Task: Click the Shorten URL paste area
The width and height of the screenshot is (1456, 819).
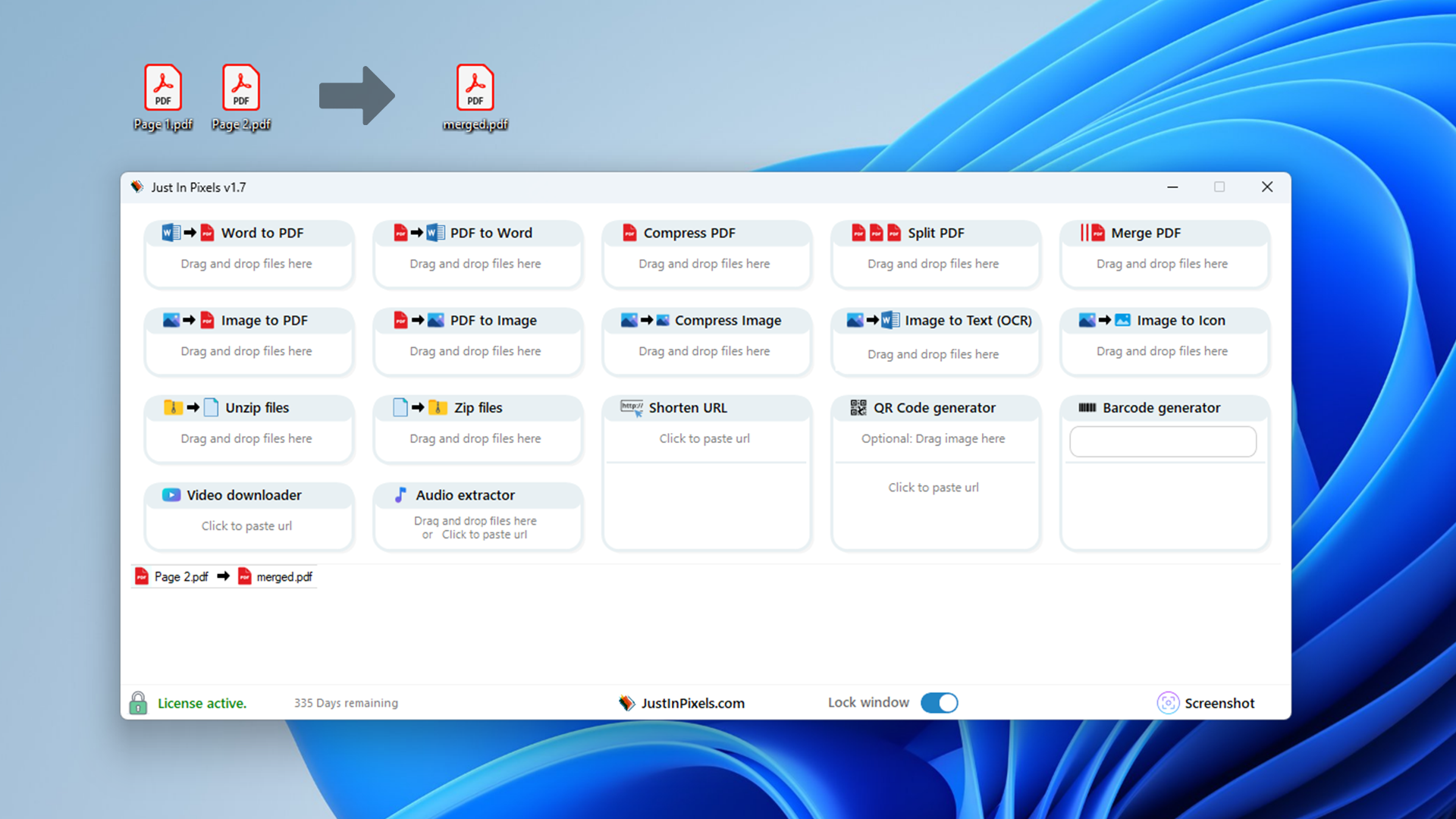Action: tap(706, 438)
